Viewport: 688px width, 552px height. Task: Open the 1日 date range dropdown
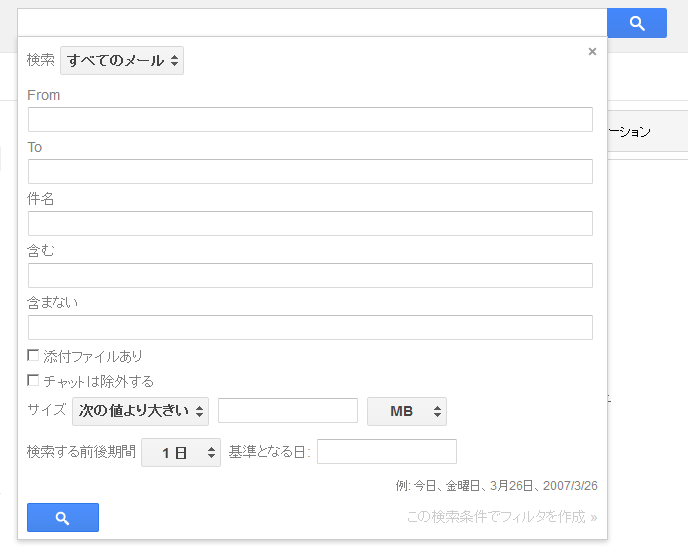pyautogui.click(x=181, y=452)
